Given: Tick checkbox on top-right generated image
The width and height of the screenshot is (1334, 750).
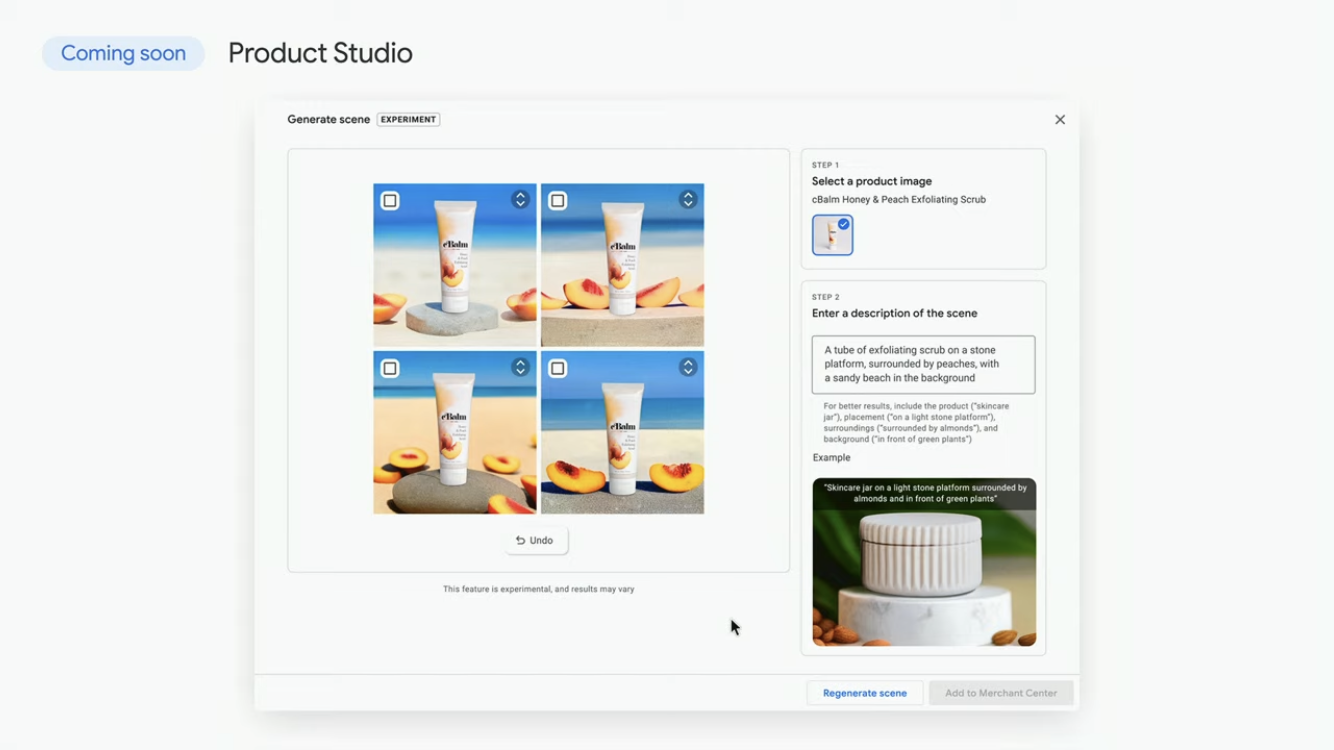Looking at the screenshot, I should click(558, 201).
